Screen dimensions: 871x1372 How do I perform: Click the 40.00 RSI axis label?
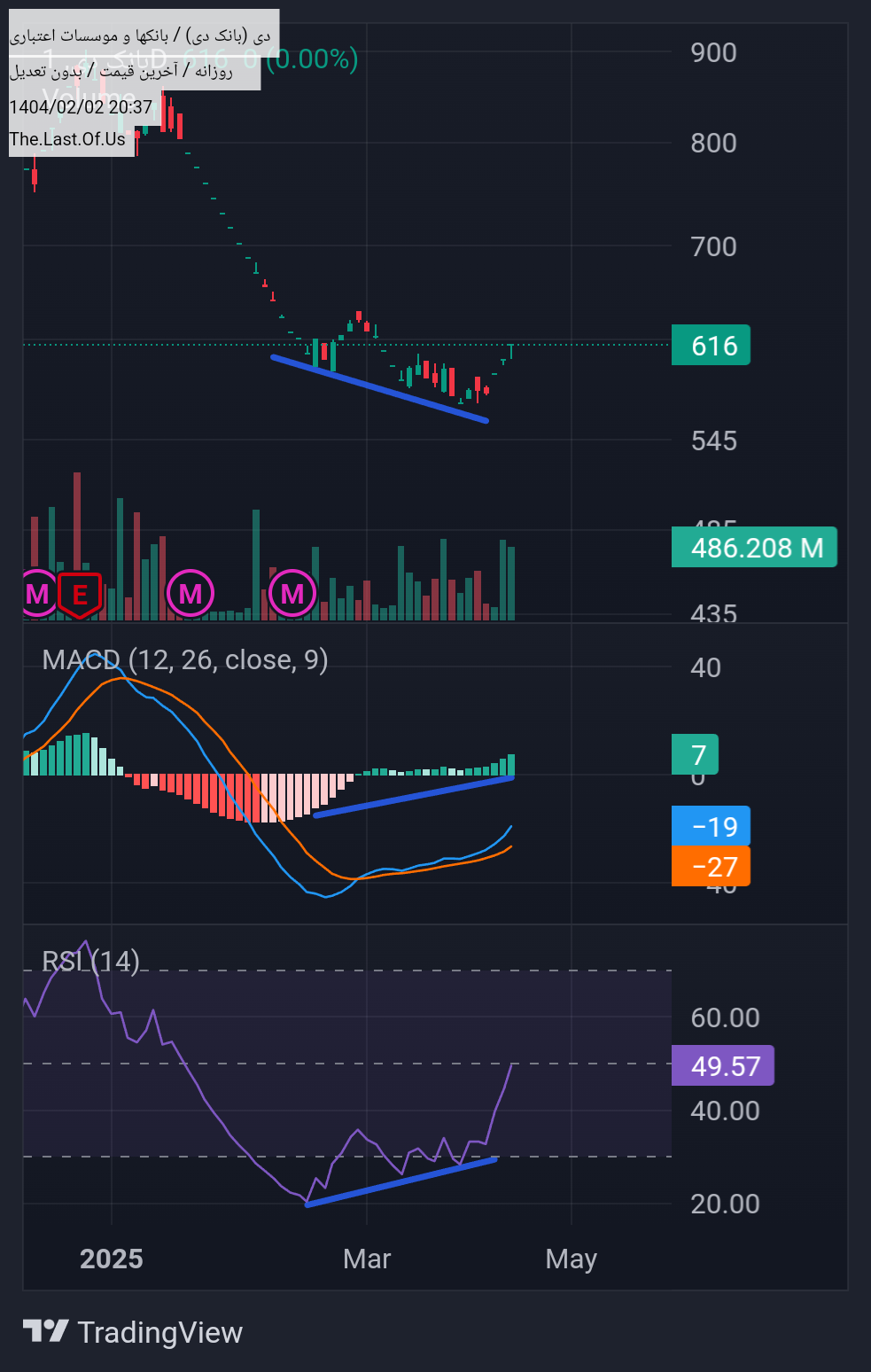[725, 1111]
